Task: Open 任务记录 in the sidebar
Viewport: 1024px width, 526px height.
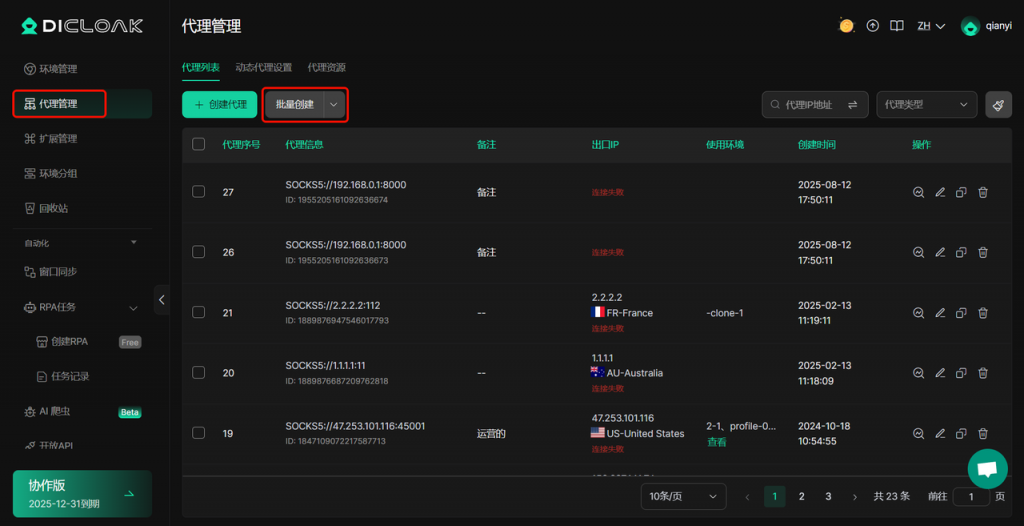Action: 63,376
